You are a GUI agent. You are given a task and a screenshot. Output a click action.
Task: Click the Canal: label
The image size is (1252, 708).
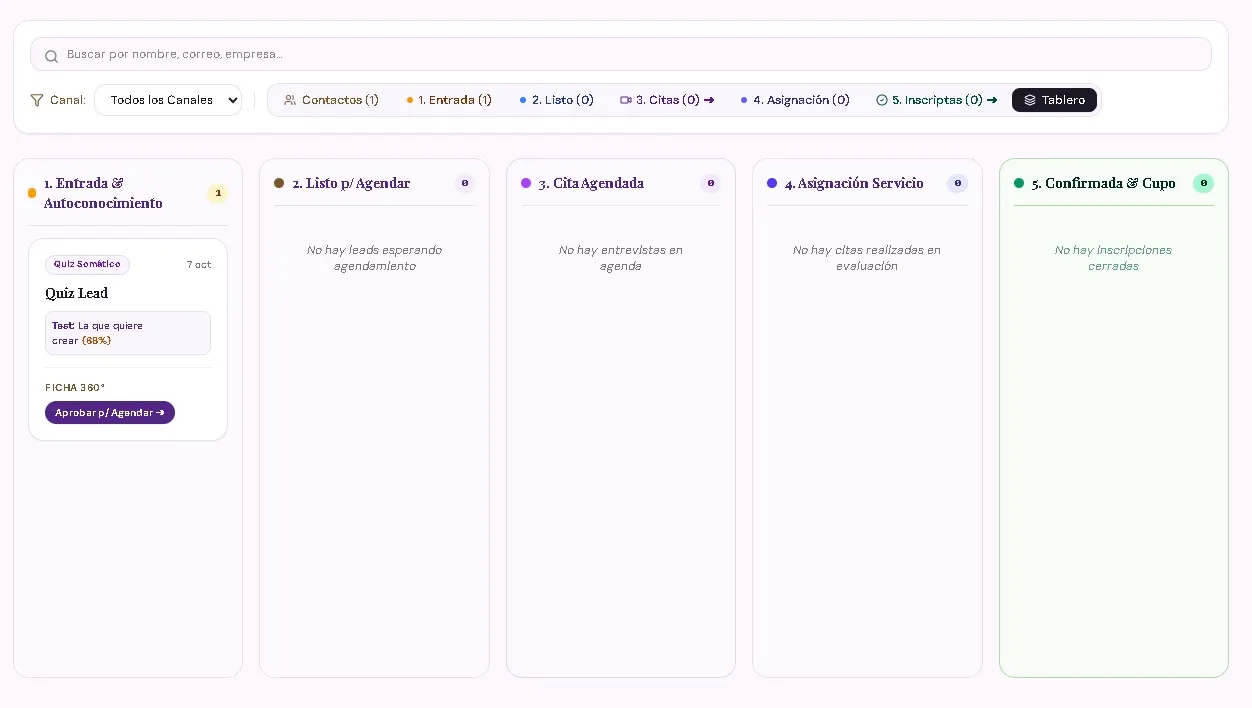[x=68, y=100]
